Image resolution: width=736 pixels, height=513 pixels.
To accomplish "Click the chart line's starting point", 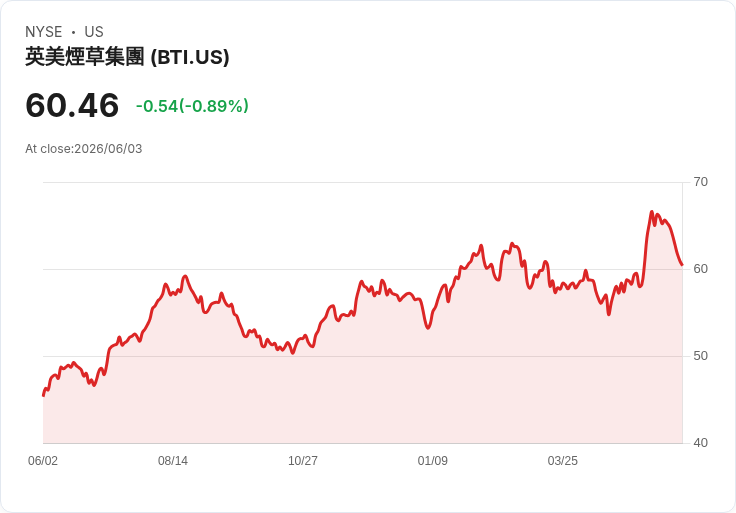I will [44, 395].
